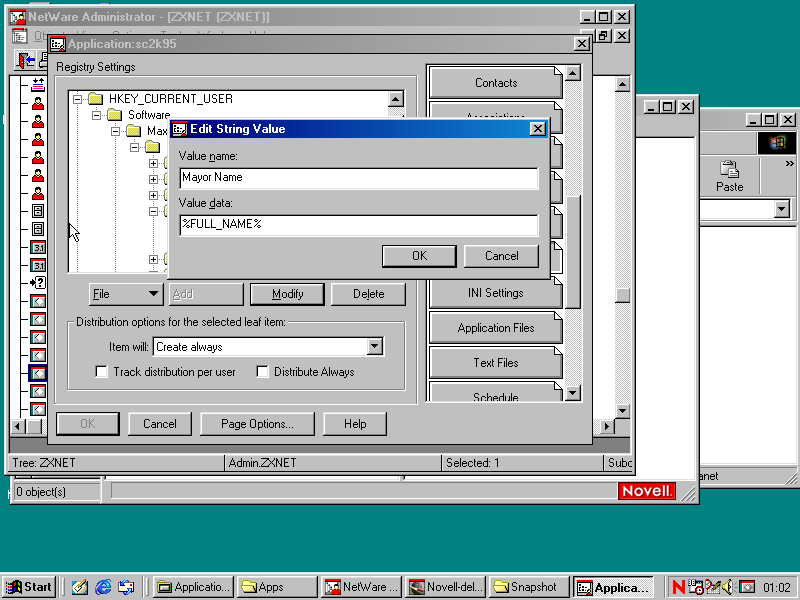Click the Edit String Value dialog title icon
The image size is (800, 600).
pos(180,129)
